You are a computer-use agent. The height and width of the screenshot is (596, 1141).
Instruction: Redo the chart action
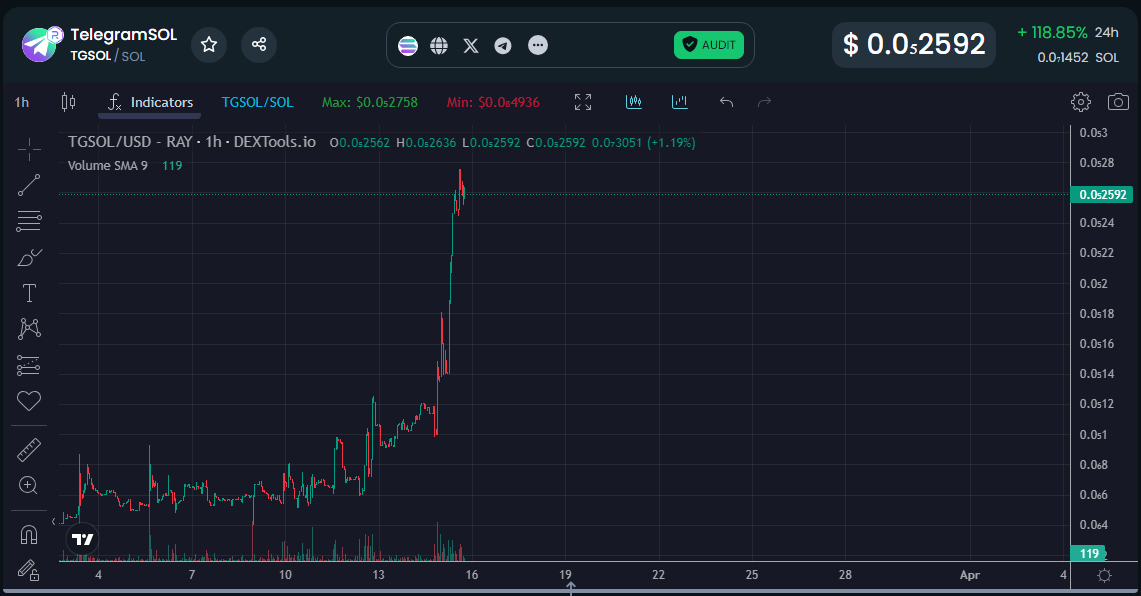(764, 102)
